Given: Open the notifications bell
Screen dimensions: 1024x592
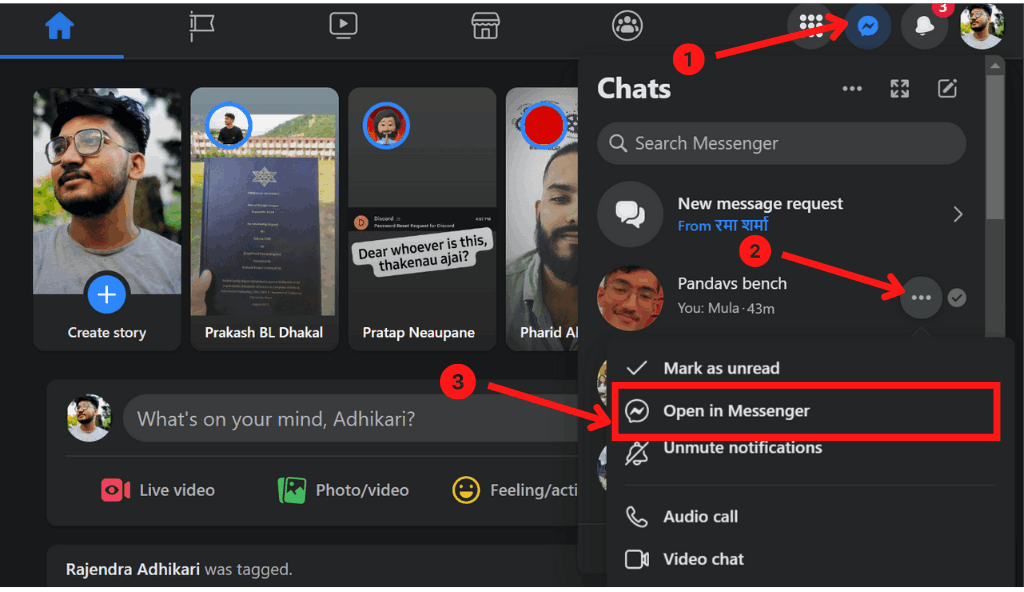Looking at the screenshot, I should tap(924, 26).
